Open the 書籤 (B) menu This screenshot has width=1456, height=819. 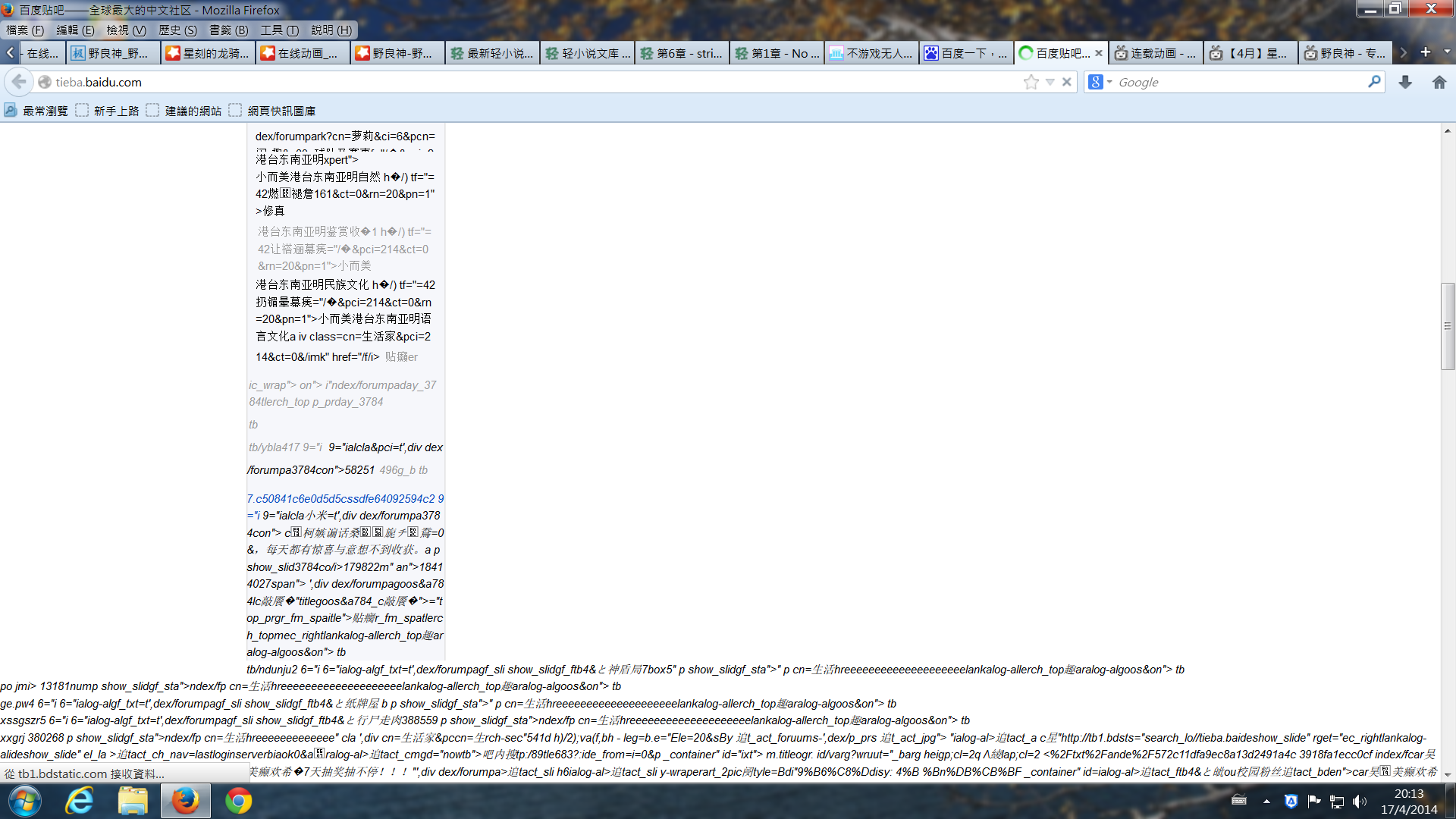click(228, 30)
